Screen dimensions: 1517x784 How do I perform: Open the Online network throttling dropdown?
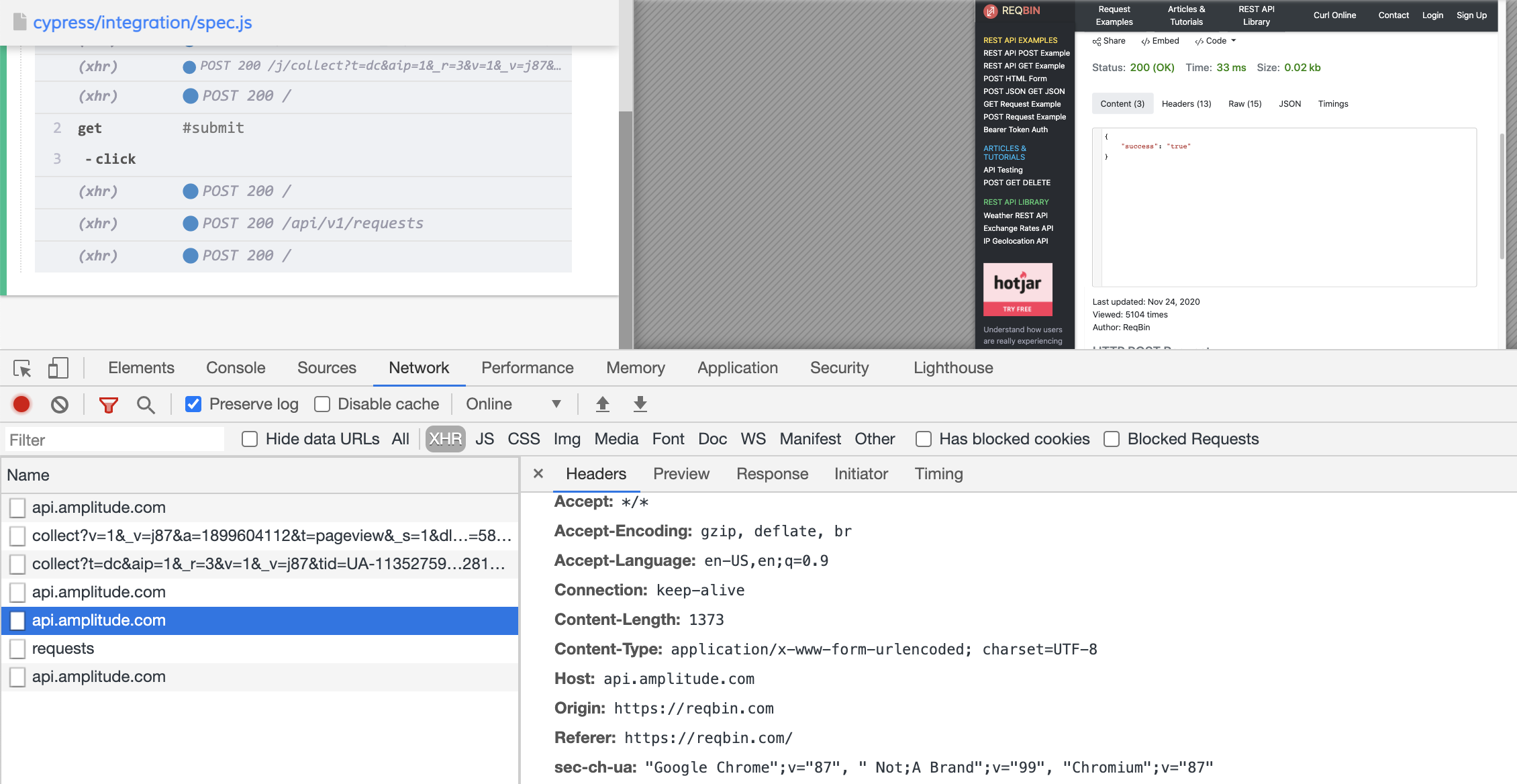[513, 403]
